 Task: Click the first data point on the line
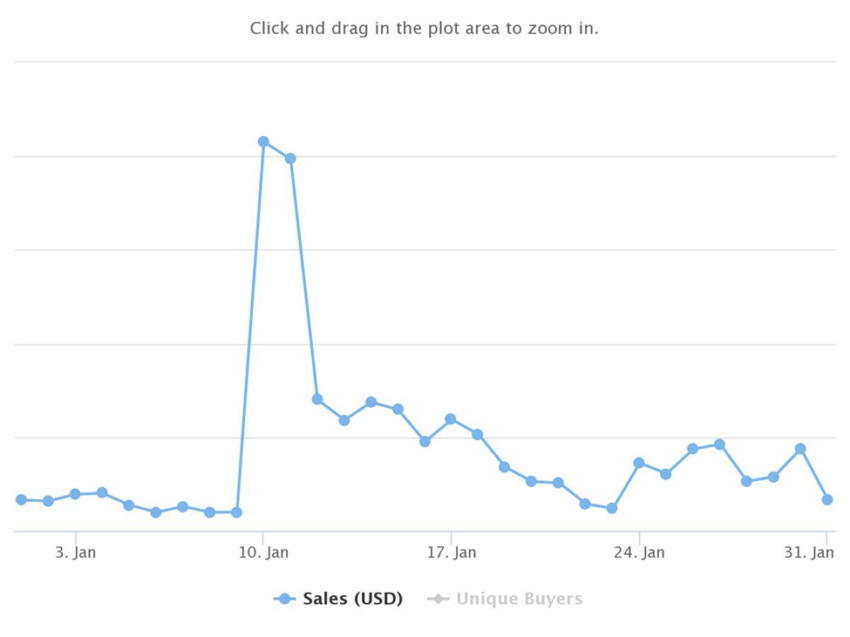pos(21,499)
